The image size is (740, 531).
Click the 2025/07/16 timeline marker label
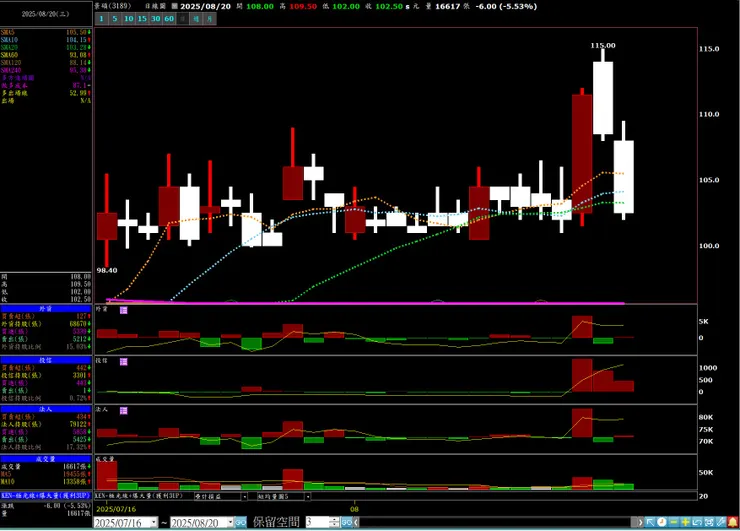point(116,509)
